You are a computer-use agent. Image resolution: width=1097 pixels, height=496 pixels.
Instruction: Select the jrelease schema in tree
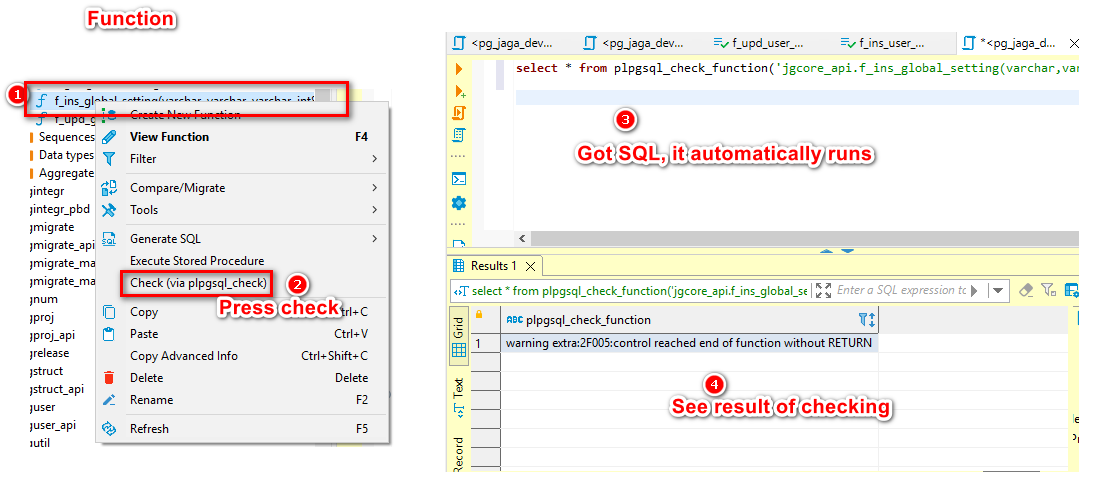[x=50, y=353]
